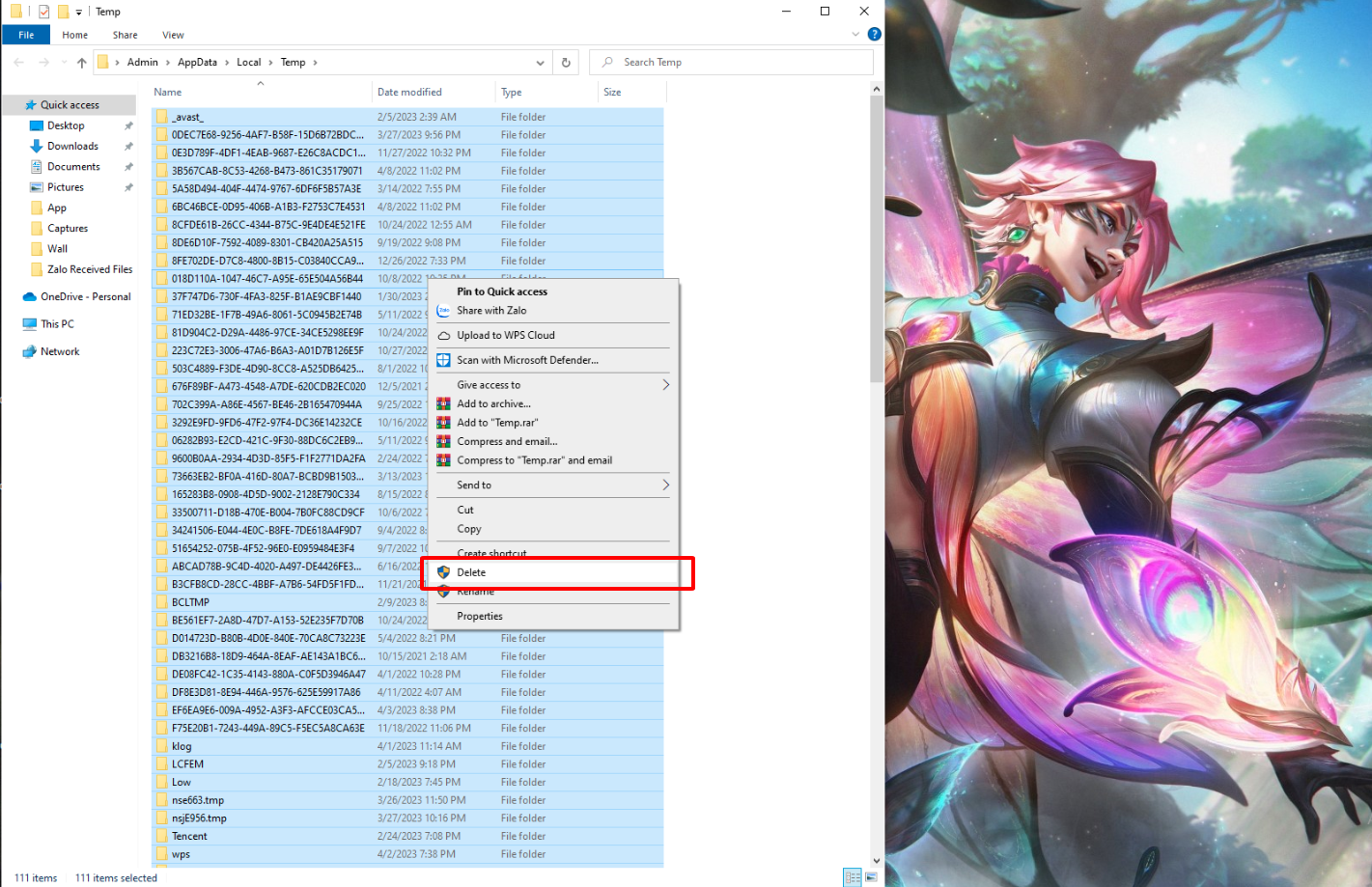This screenshot has width=1372, height=887.
Task: Click Admin in the address path
Action: point(142,62)
